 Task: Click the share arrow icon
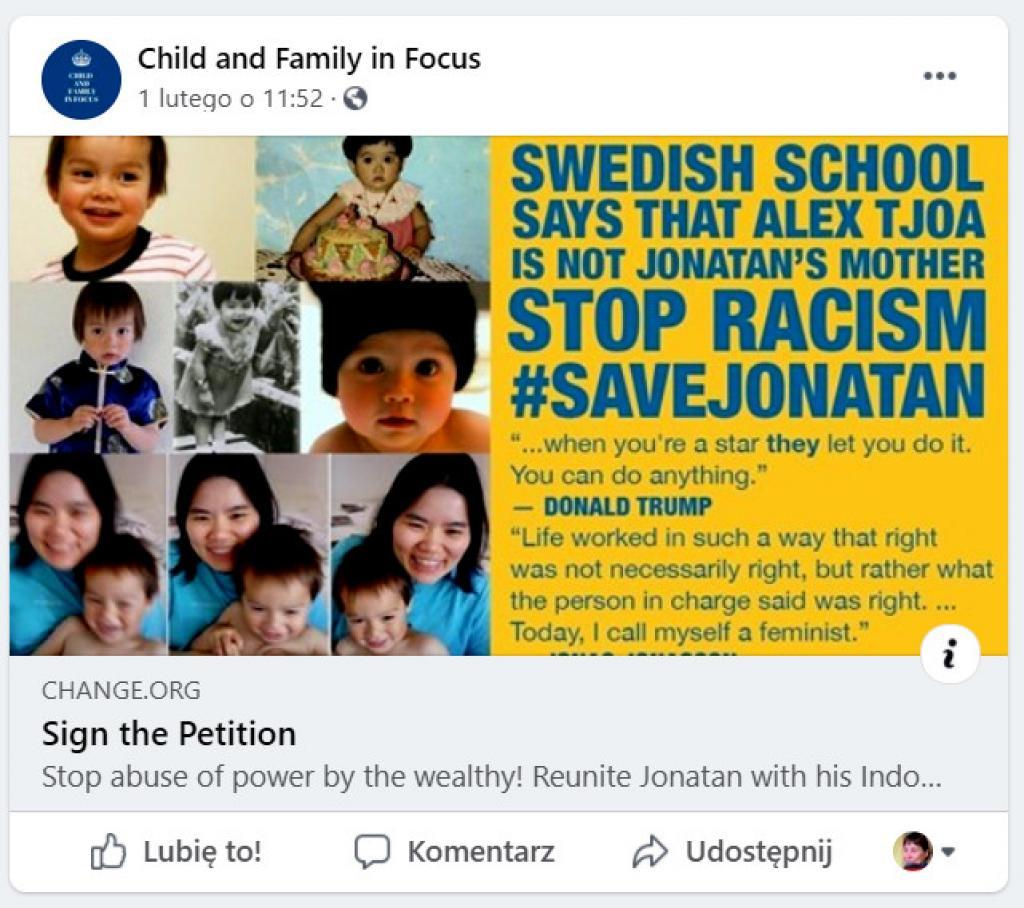(x=650, y=852)
